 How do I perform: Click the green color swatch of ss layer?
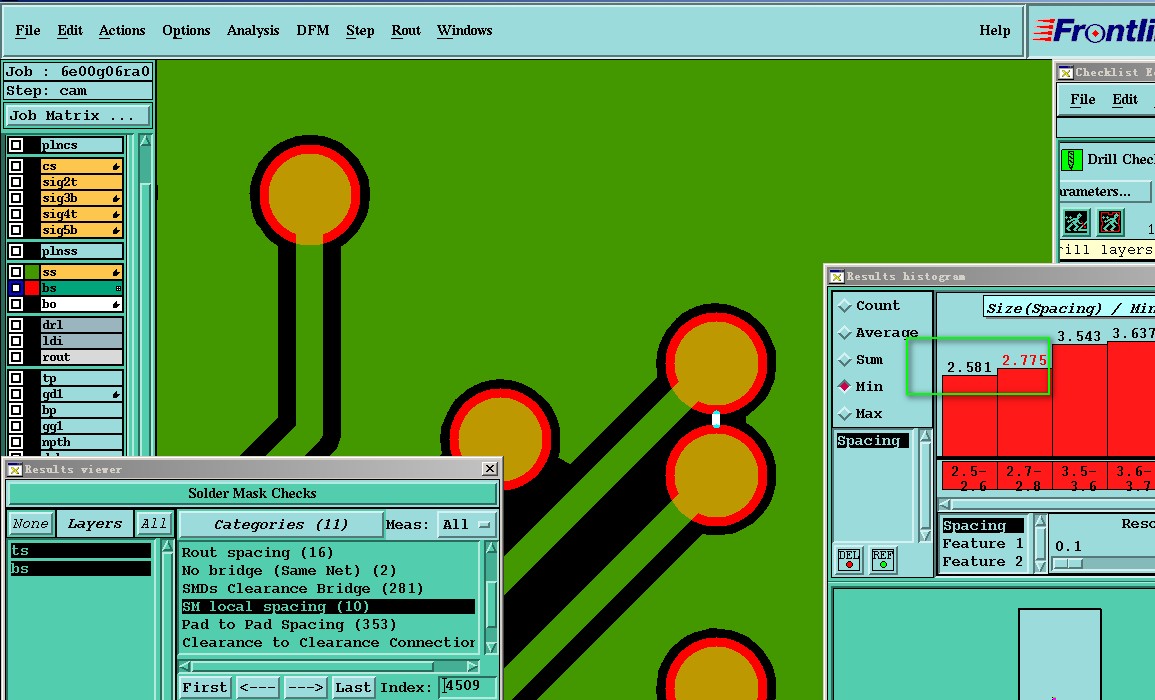[x=32, y=272]
